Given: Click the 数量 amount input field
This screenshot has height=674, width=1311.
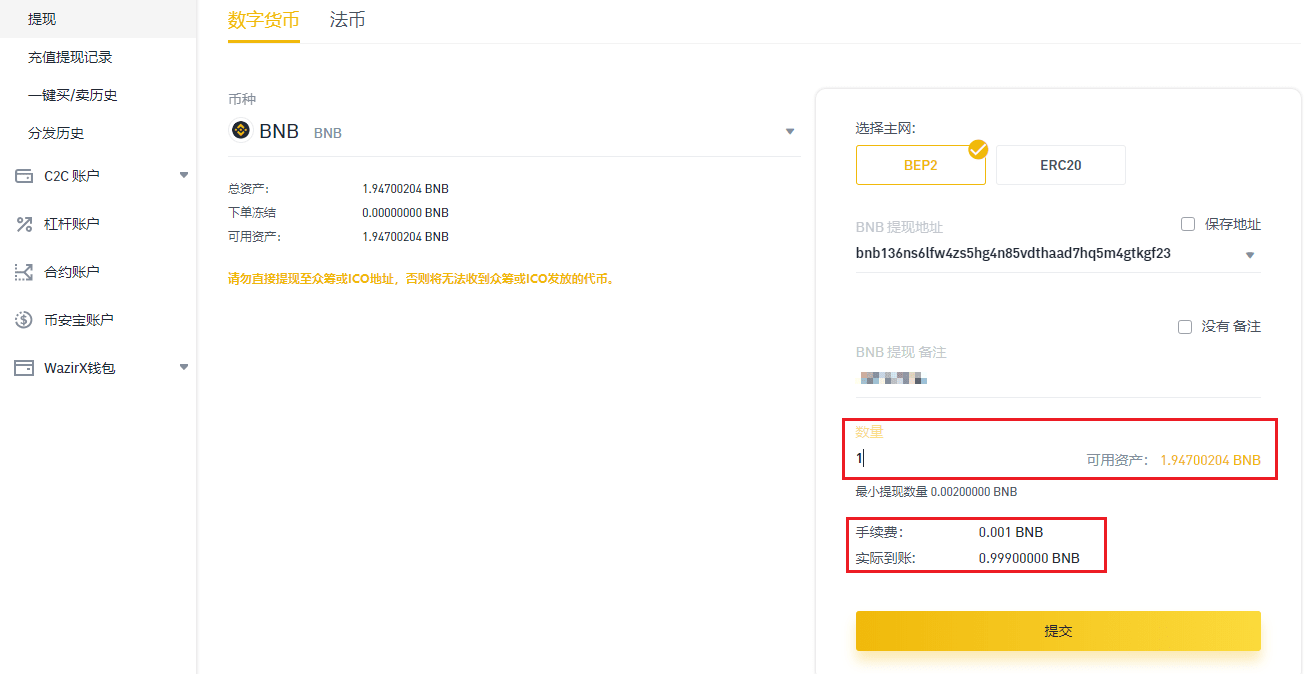Looking at the screenshot, I should pyautogui.click(x=960, y=460).
